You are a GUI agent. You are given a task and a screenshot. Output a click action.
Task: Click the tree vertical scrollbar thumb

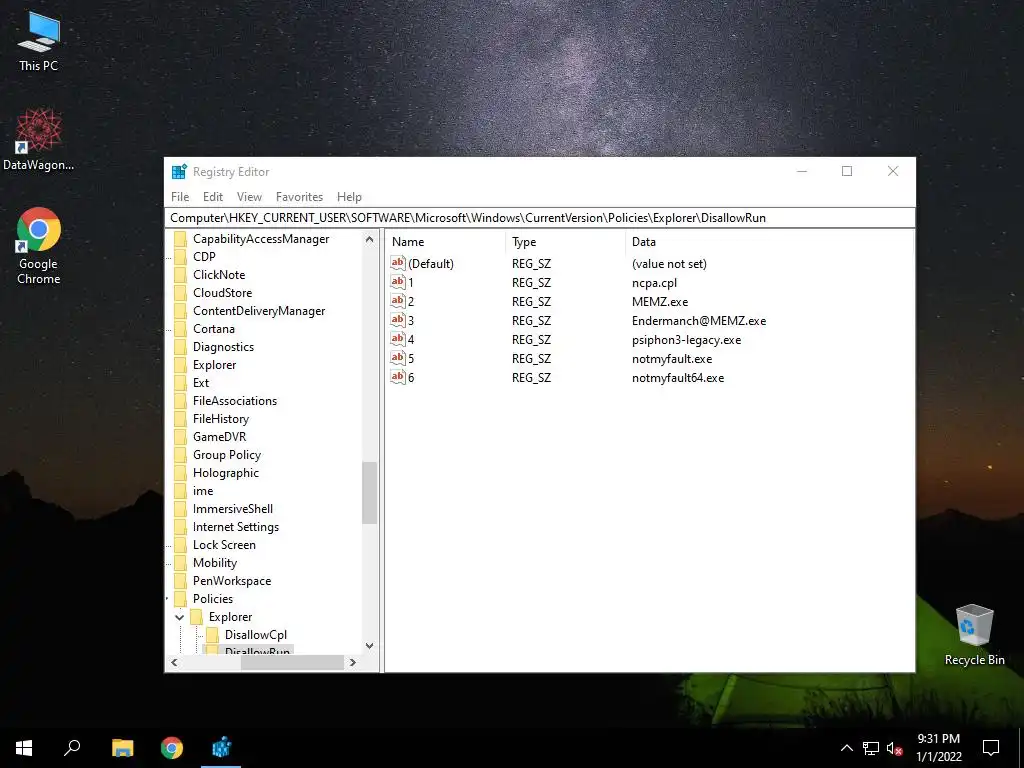click(370, 492)
